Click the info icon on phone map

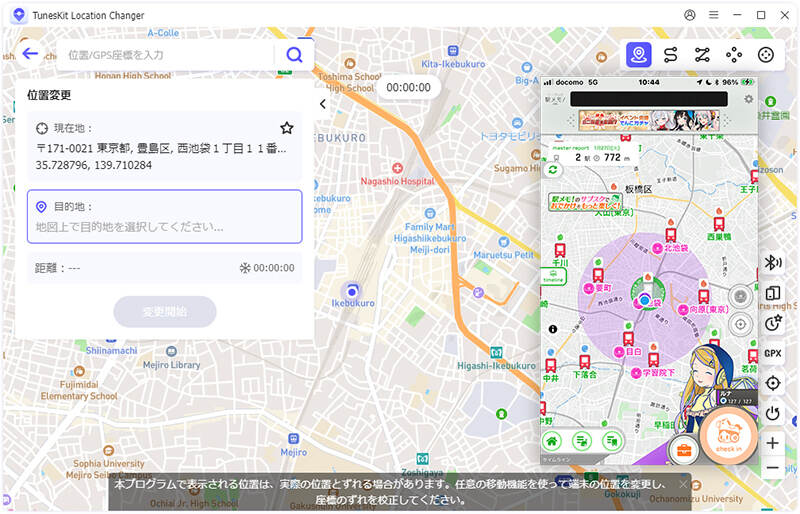click(553, 329)
